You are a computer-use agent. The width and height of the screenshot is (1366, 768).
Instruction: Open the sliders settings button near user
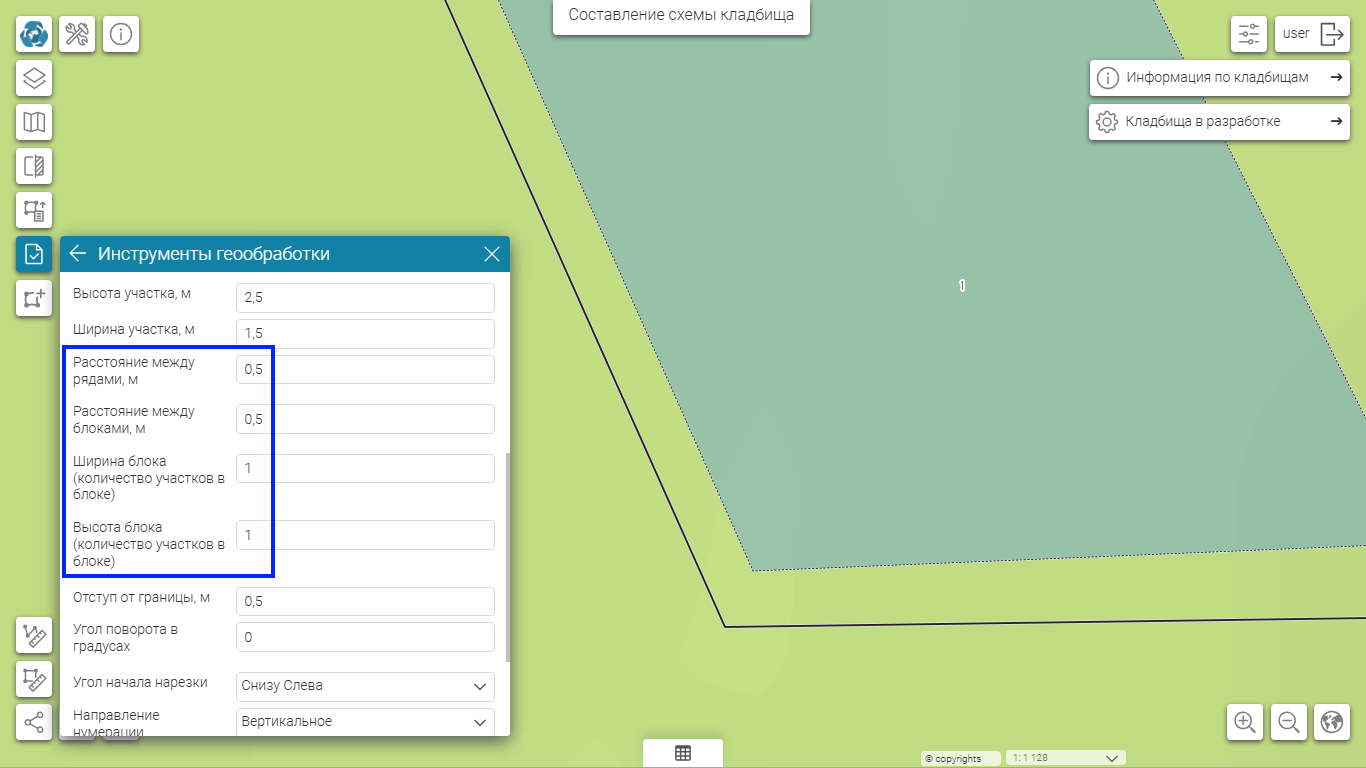[x=1249, y=34]
